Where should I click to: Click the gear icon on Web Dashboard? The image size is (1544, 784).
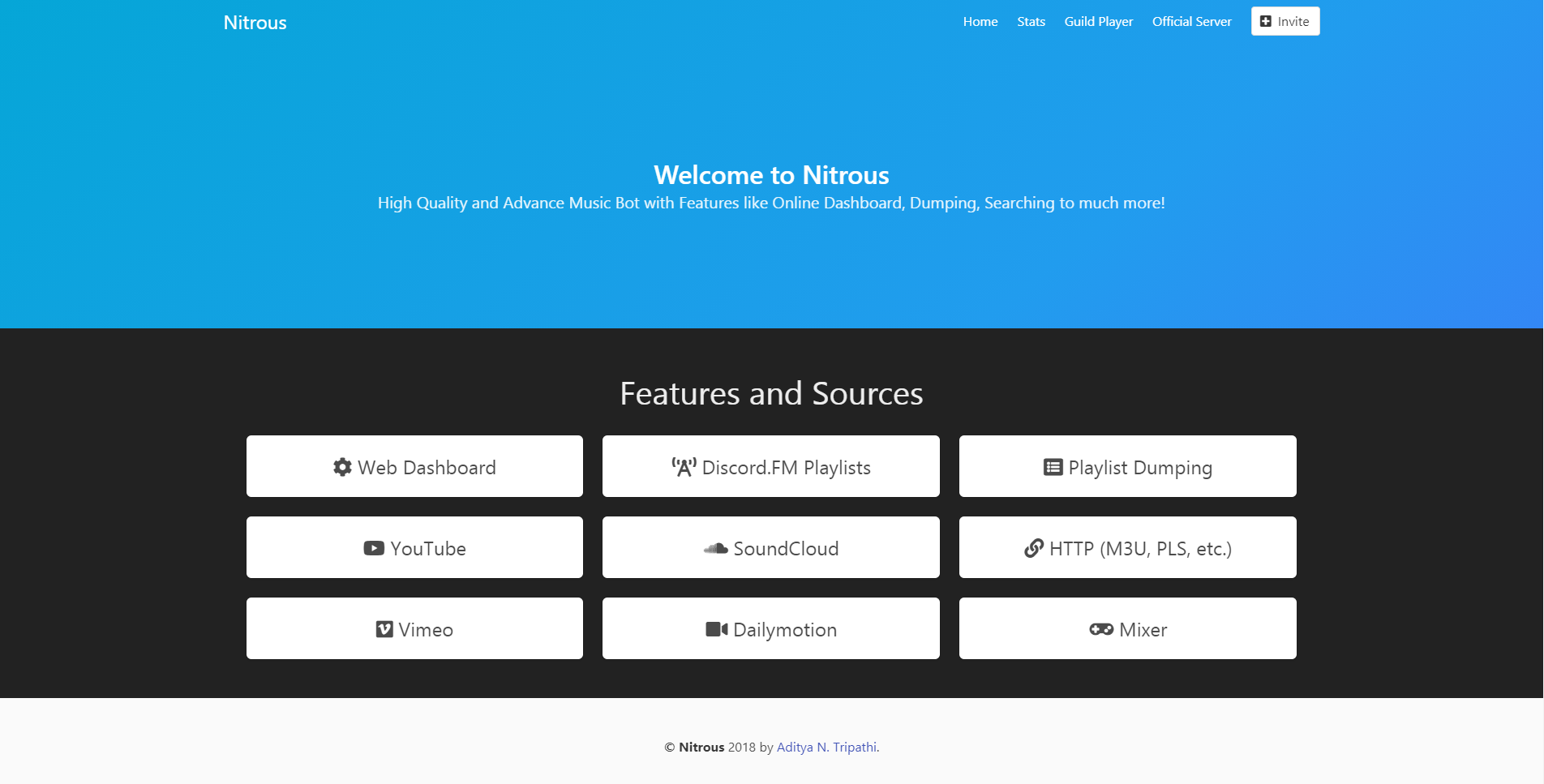(x=342, y=467)
